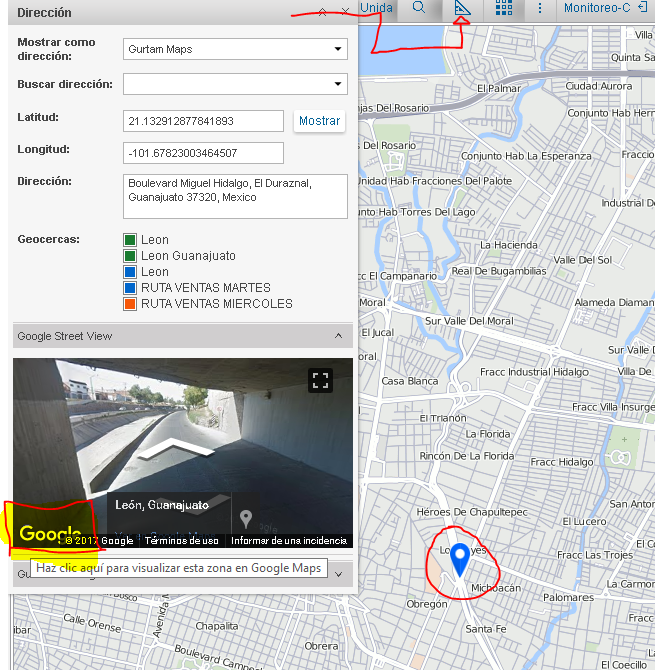The width and height of the screenshot is (655, 670).
Task: Enter Street View fullscreen mode
Action: point(320,380)
